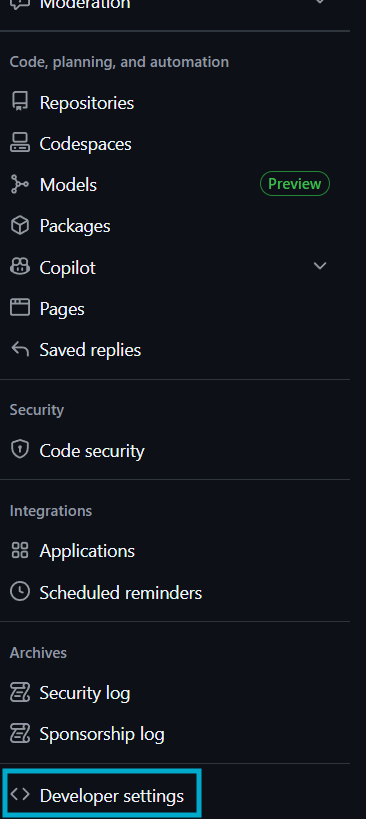Click the Code security shield icon
366x819 pixels.
coord(20,450)
